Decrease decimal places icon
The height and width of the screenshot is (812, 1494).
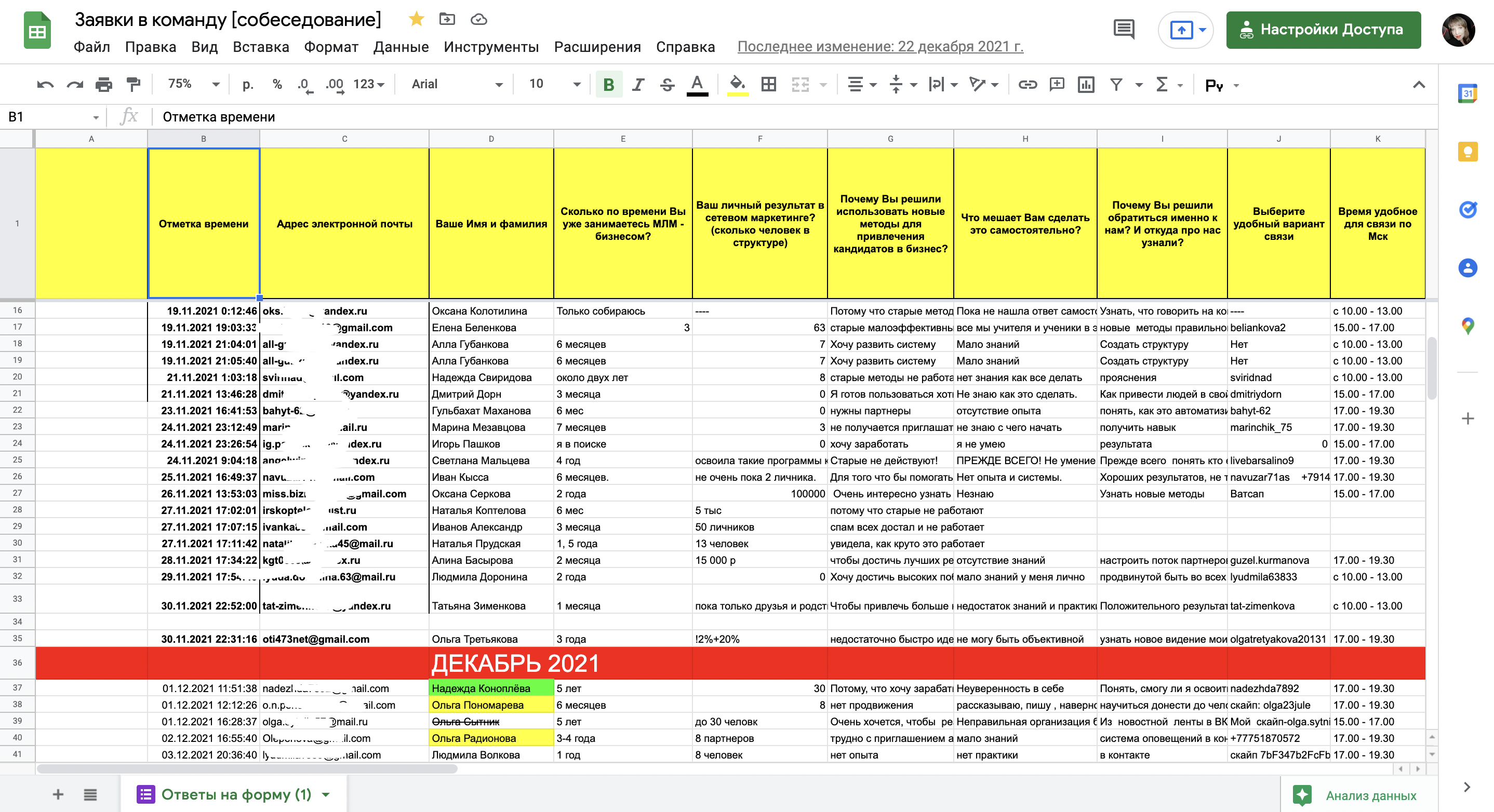(x=304, y=85)
